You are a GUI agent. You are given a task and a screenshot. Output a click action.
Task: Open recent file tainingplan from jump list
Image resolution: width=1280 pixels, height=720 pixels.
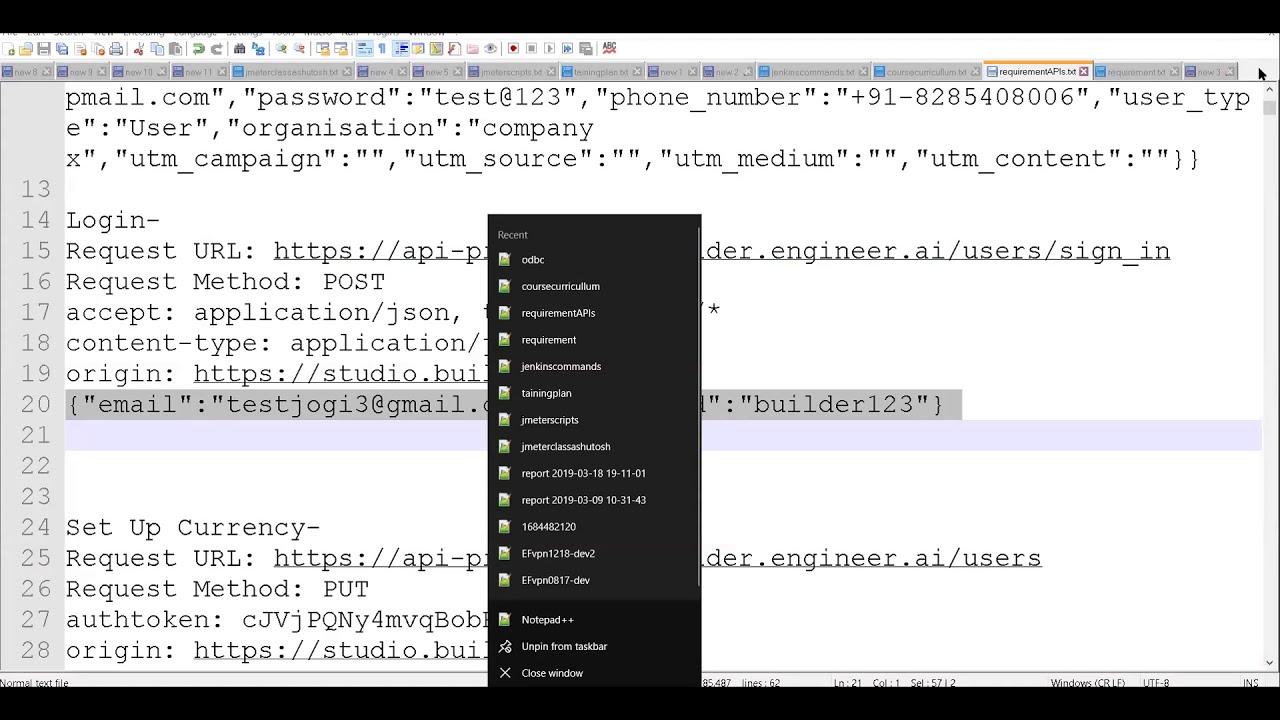click(594, 393)
